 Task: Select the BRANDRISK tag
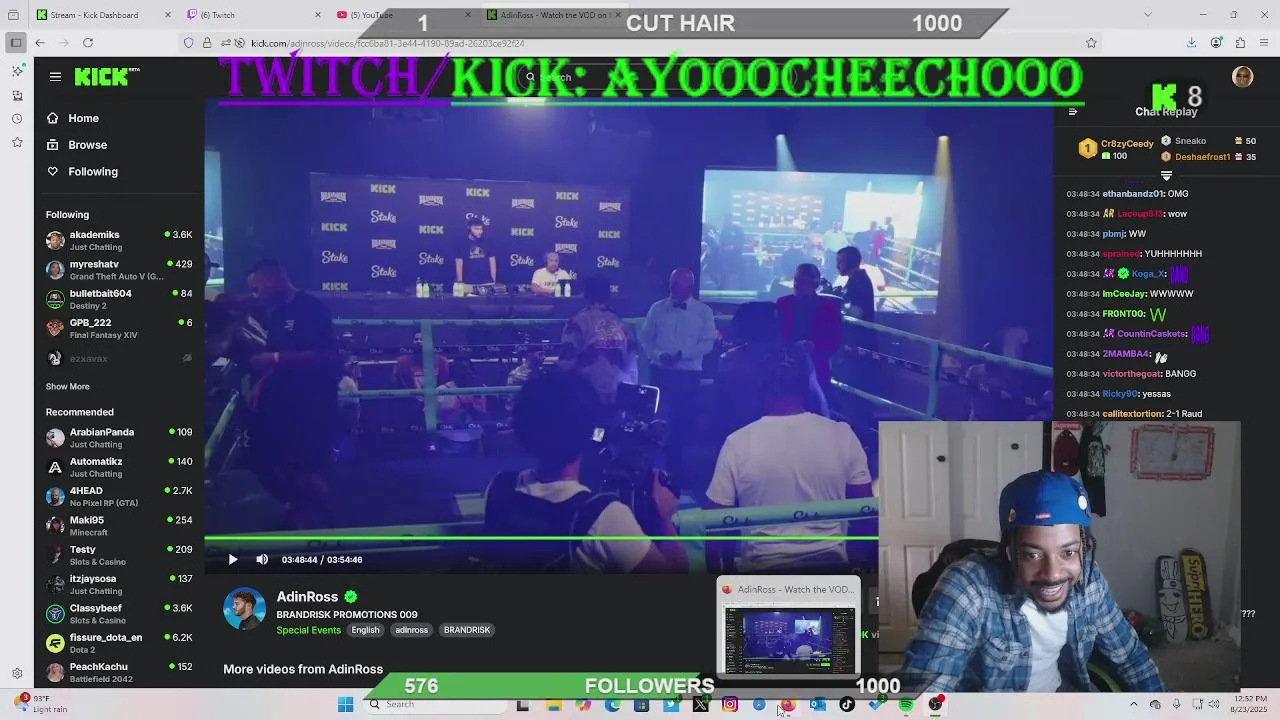[x=467, y=630]
